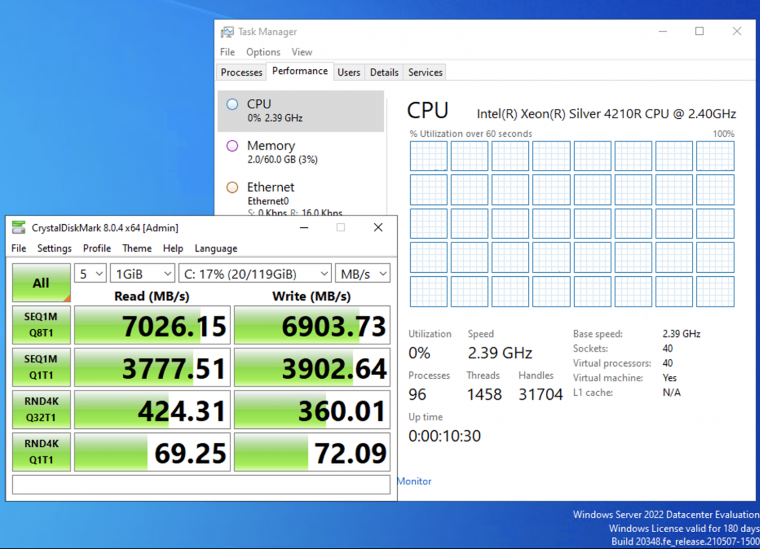Close the CrystalDiskMark window
This screenshot has height=549, width=760.
378,227
